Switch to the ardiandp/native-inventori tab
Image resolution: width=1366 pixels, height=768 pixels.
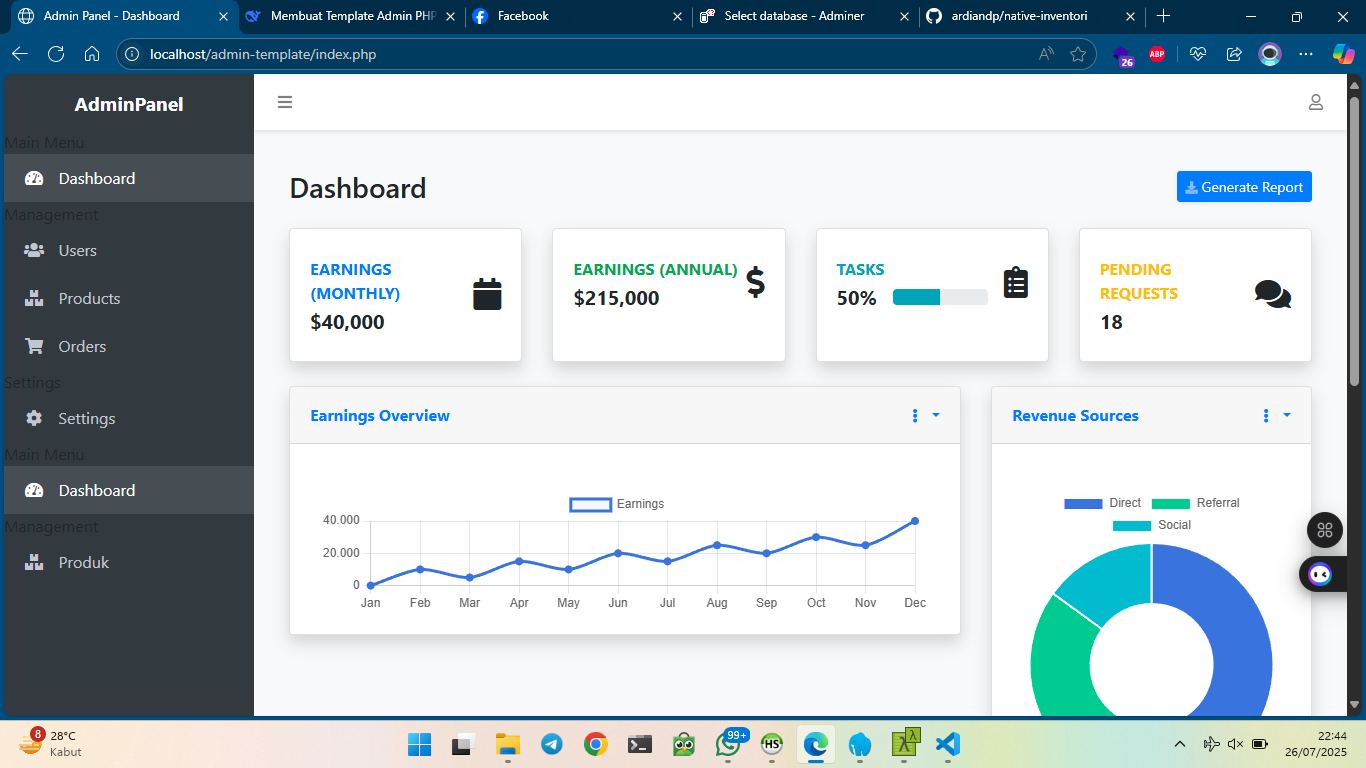[1033, 16]
